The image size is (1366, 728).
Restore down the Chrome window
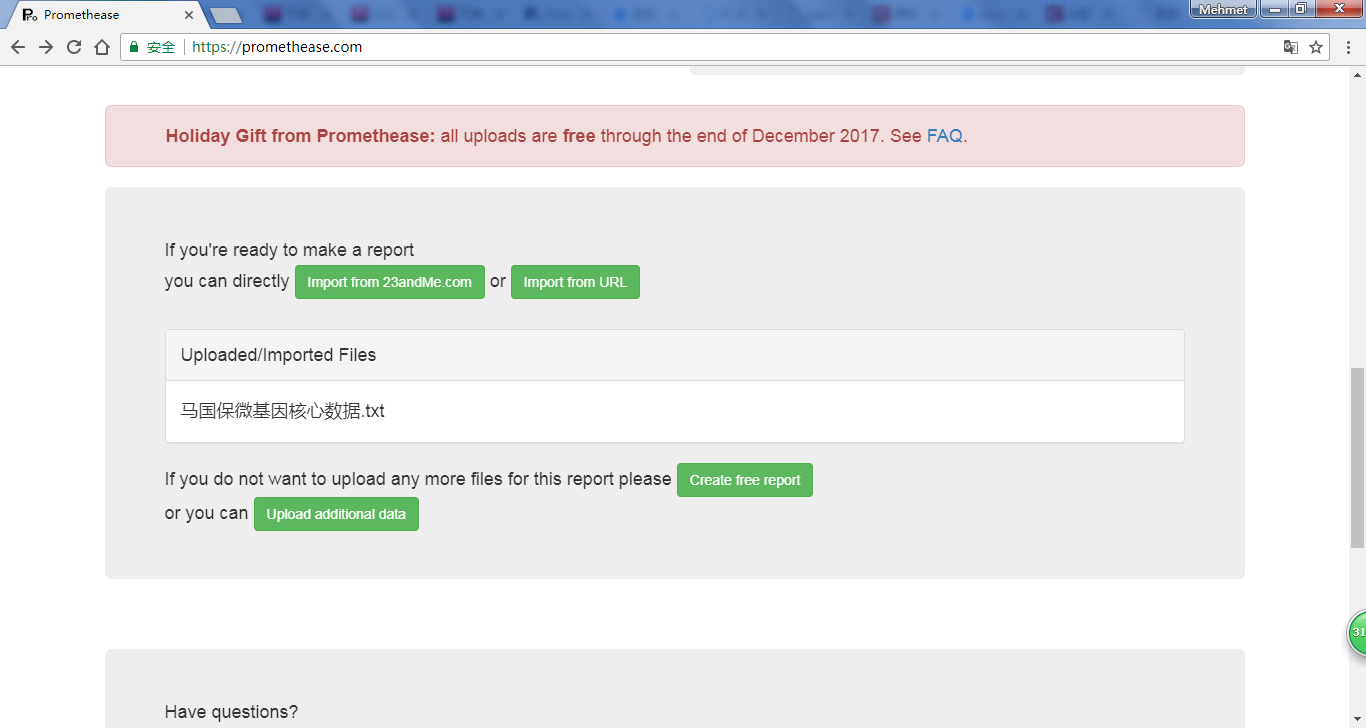coord(1301,9)
